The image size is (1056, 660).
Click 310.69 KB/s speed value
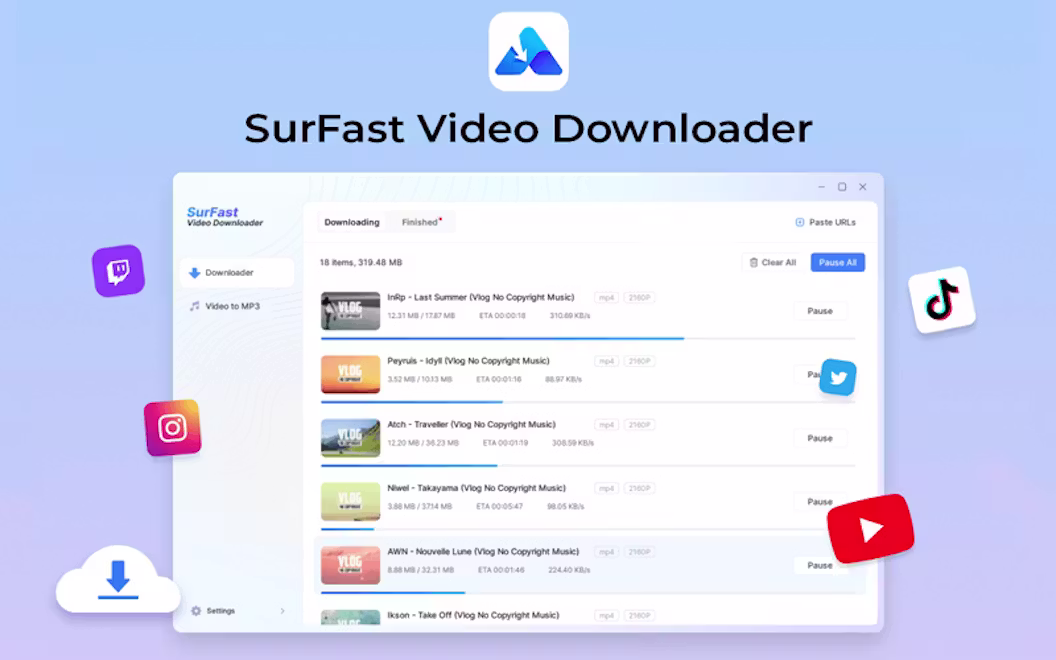click(570, 315)
